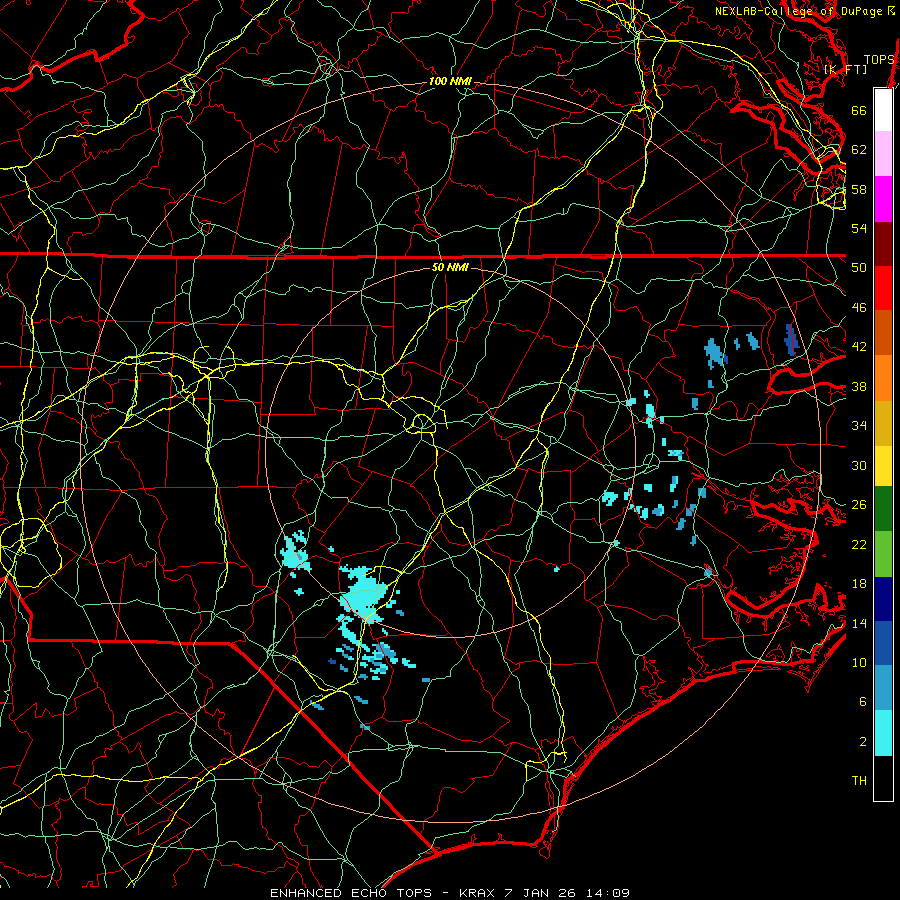The width and height of the screenshot is (900, 900).
Task: Click the '18' legend value label
Action: coord(859,584)
